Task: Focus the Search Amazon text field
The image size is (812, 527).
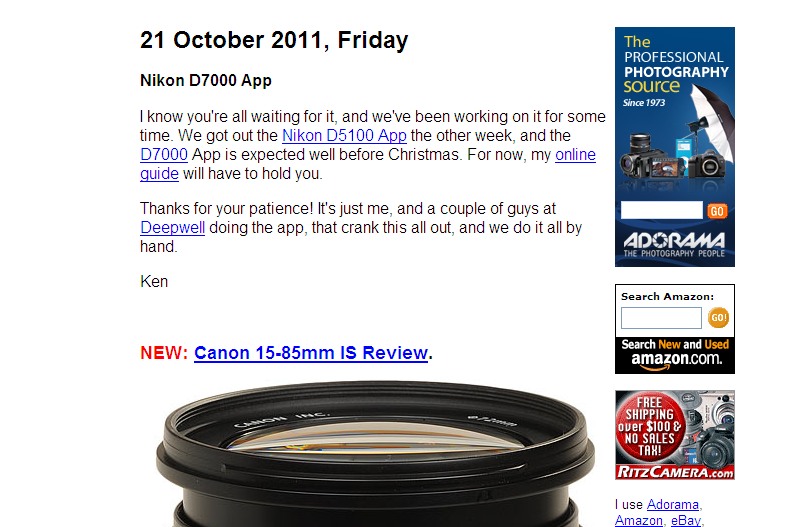Action: pos(661,318)
